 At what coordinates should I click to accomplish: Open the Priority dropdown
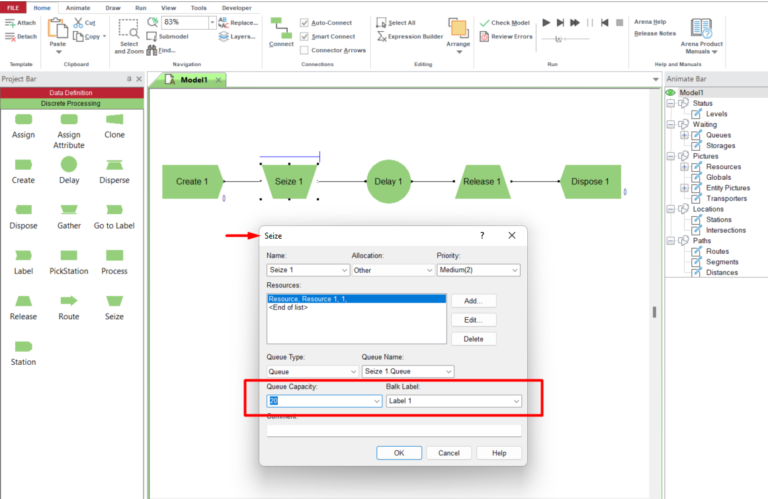coord(515,270)
